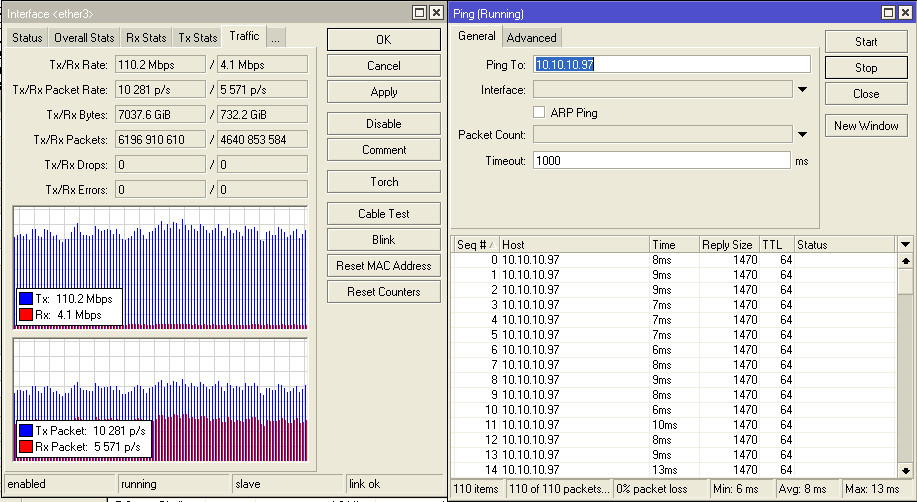The width and height of the screenshot is (917, 502).
Task: Click the blue Tx rate legend swatch
Action: click(27, 299)
